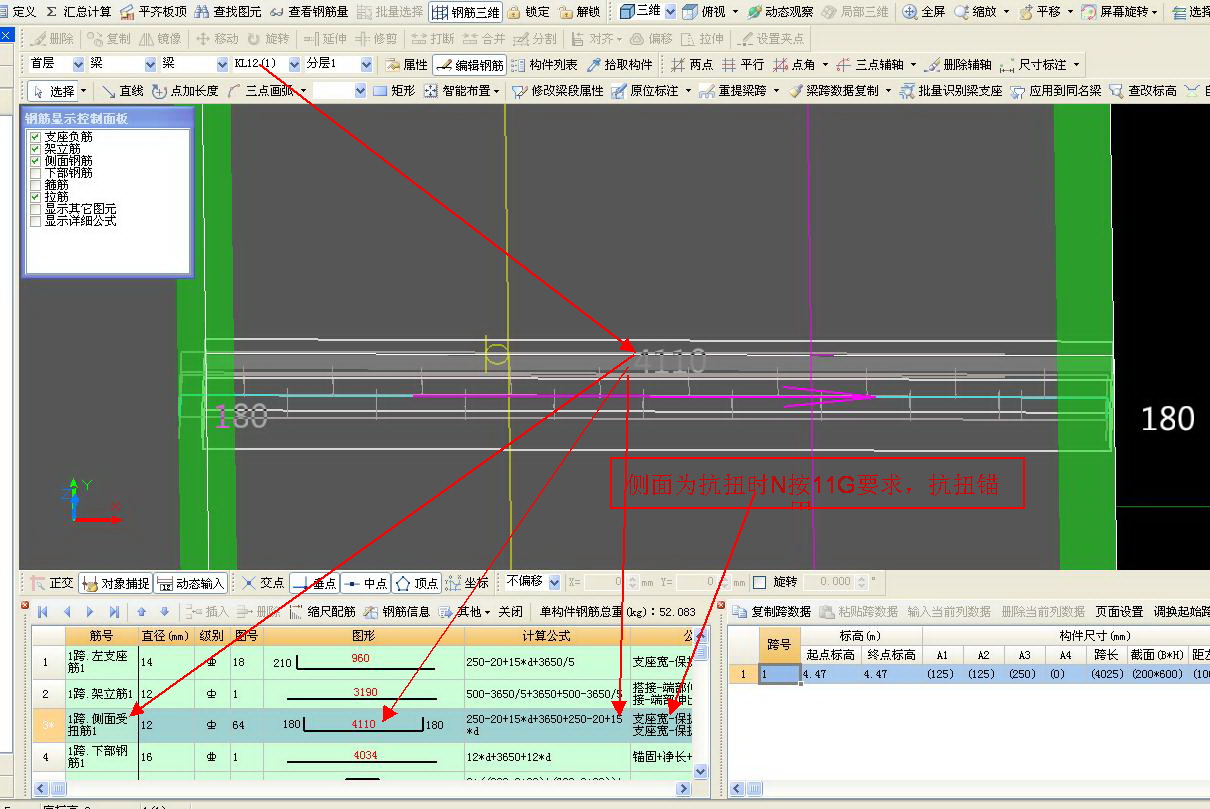Select 矩形 rectangle drawing tool
The height and width of the screenshot is (809, 1210).
tap(394, 90)
